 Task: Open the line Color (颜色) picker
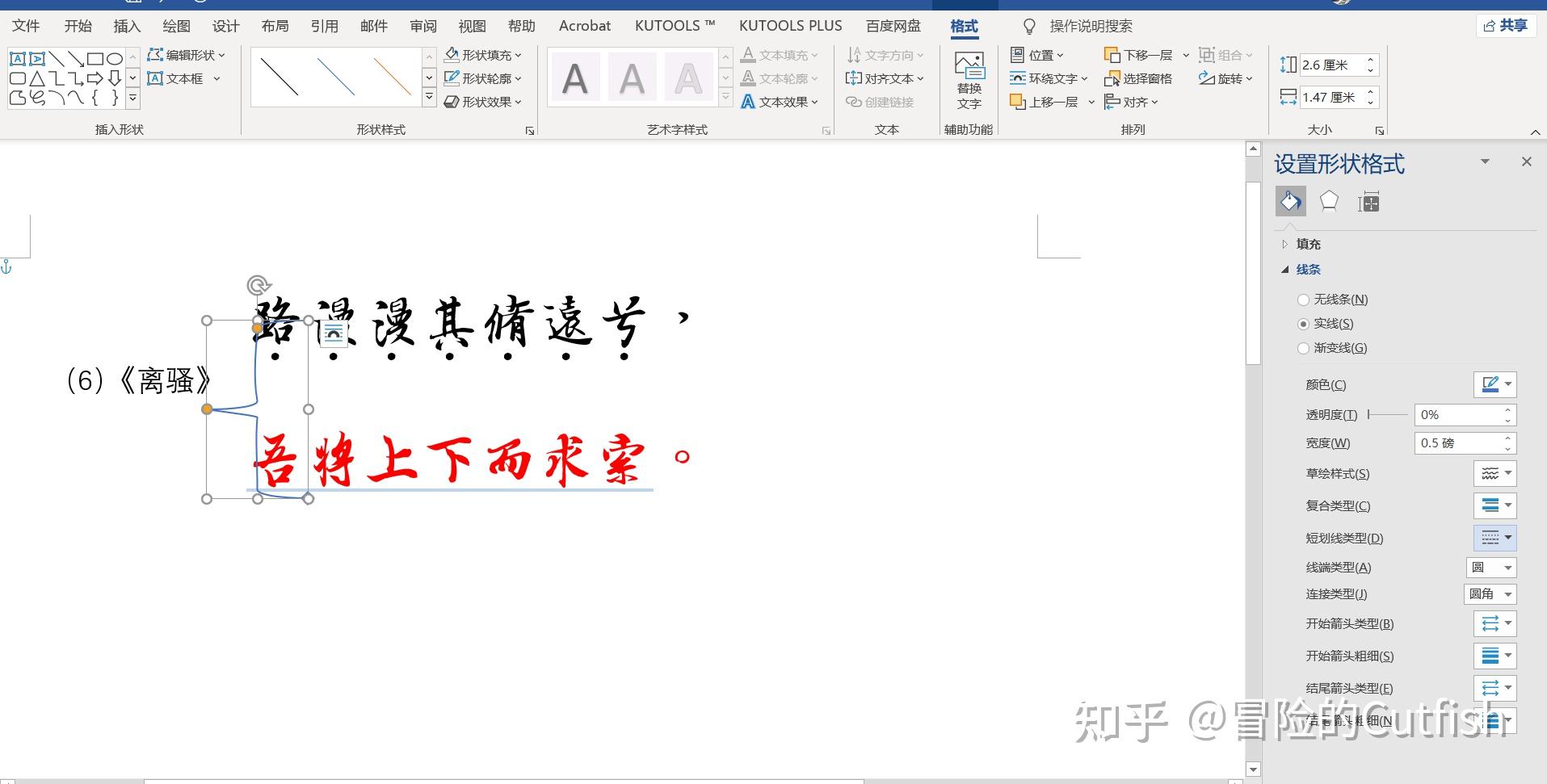[1495, 384]
